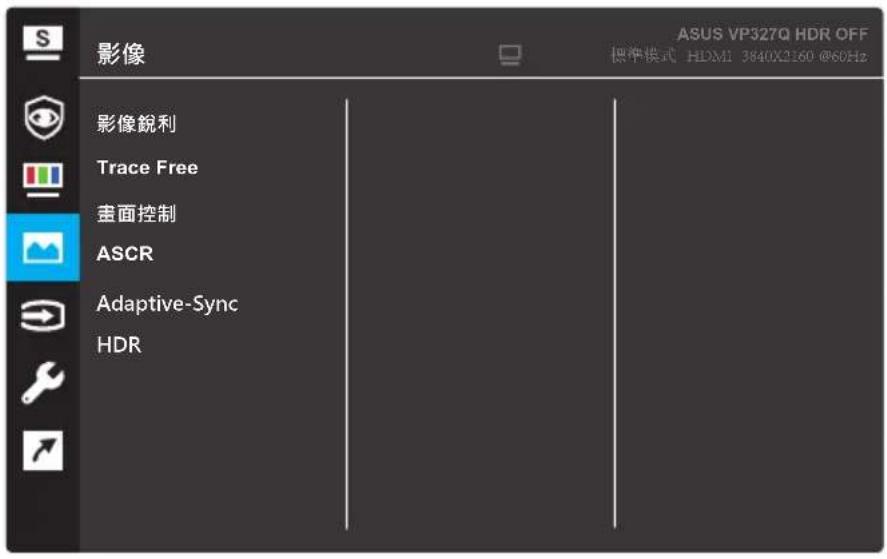Click the HDMI input indicator
Screen dimensions: 887x559
click(709, 56)
